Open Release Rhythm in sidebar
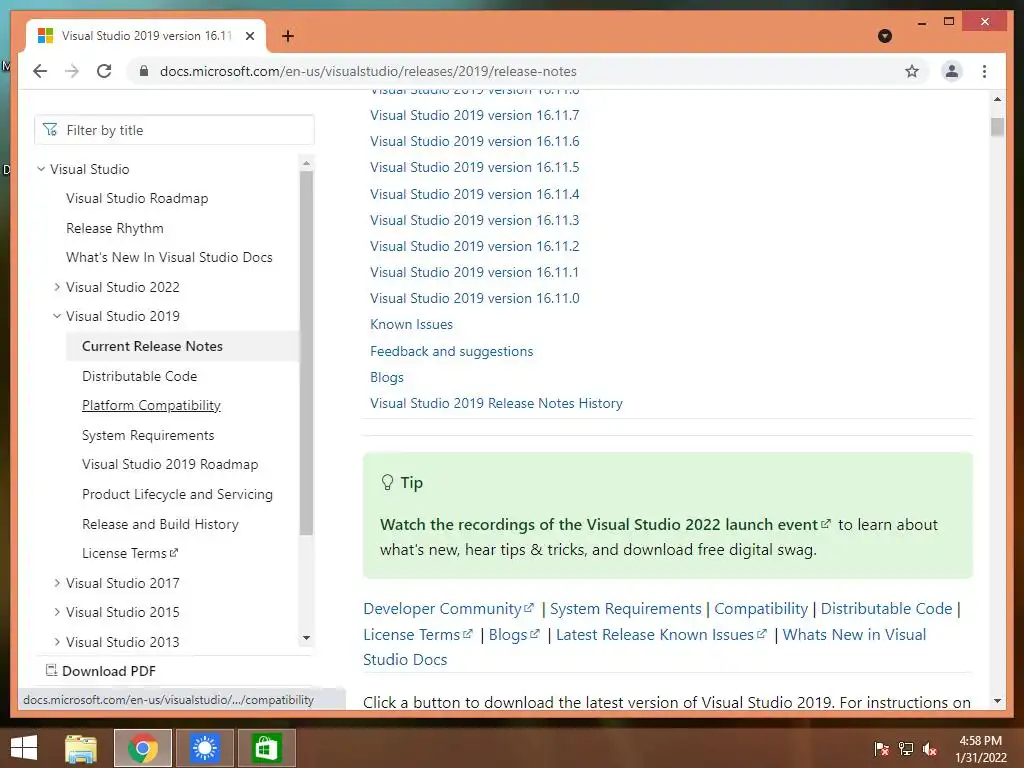 [115, 228]
